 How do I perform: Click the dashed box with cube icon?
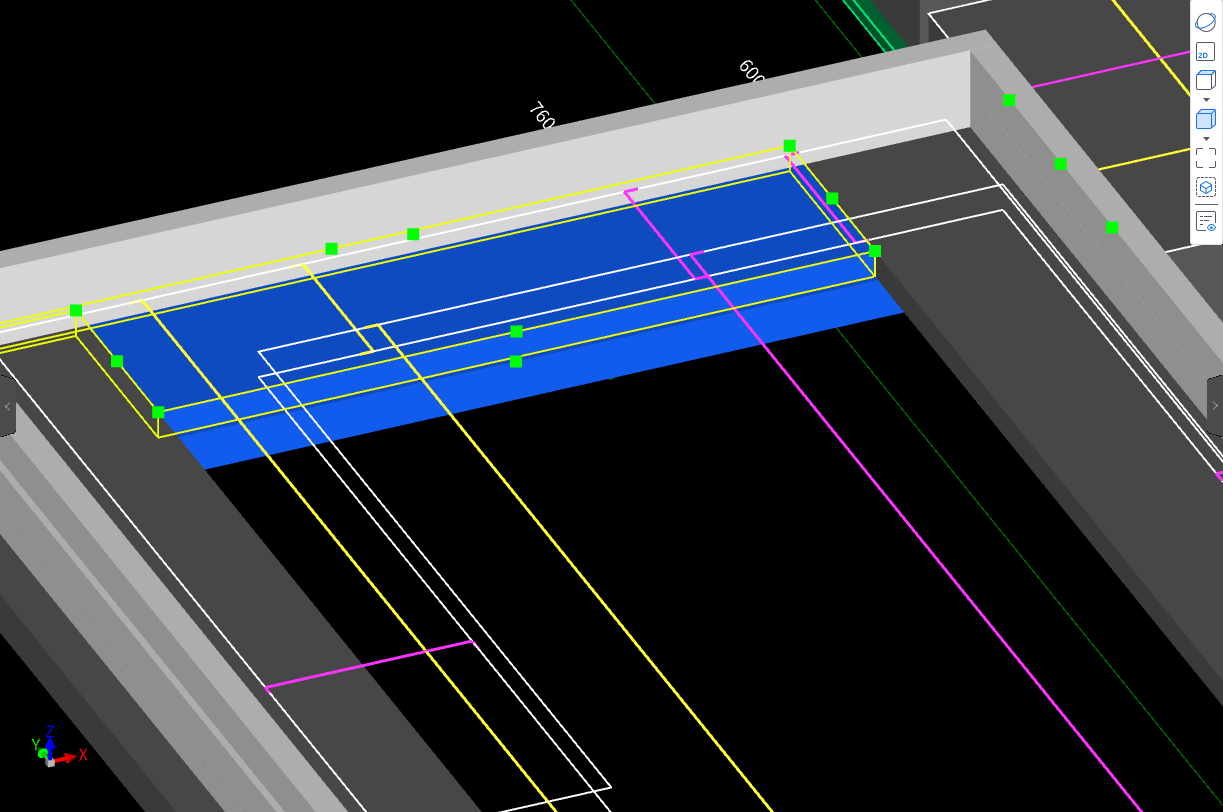(1205, 187)
